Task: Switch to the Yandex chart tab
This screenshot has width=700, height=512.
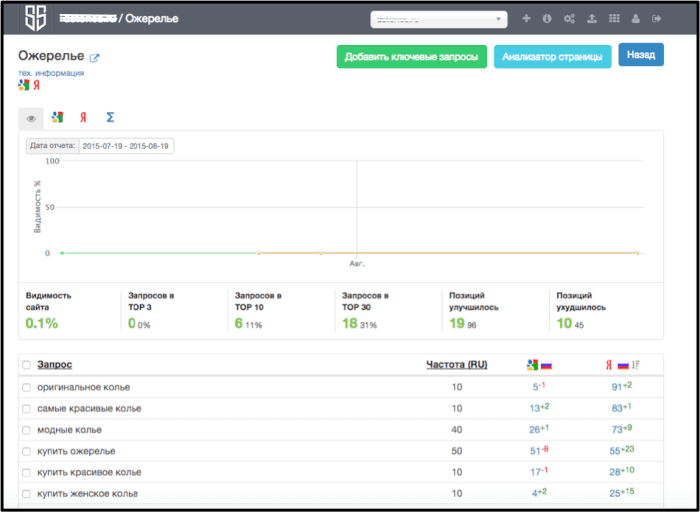Action: pos(83,118)
